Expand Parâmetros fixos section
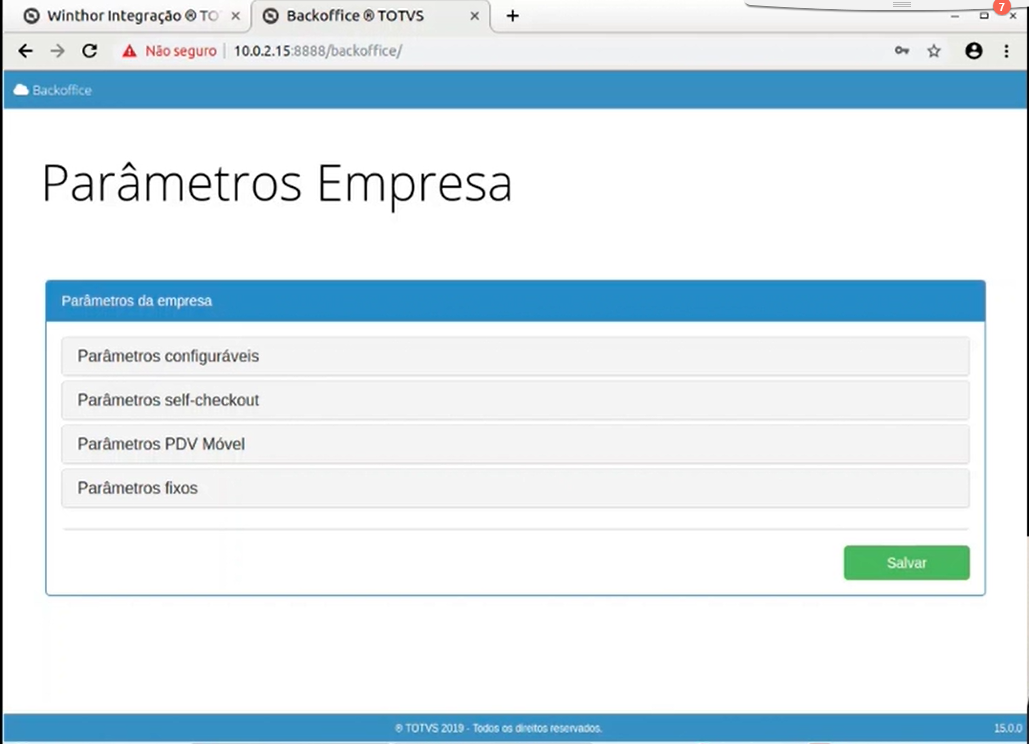 (515, 488)
